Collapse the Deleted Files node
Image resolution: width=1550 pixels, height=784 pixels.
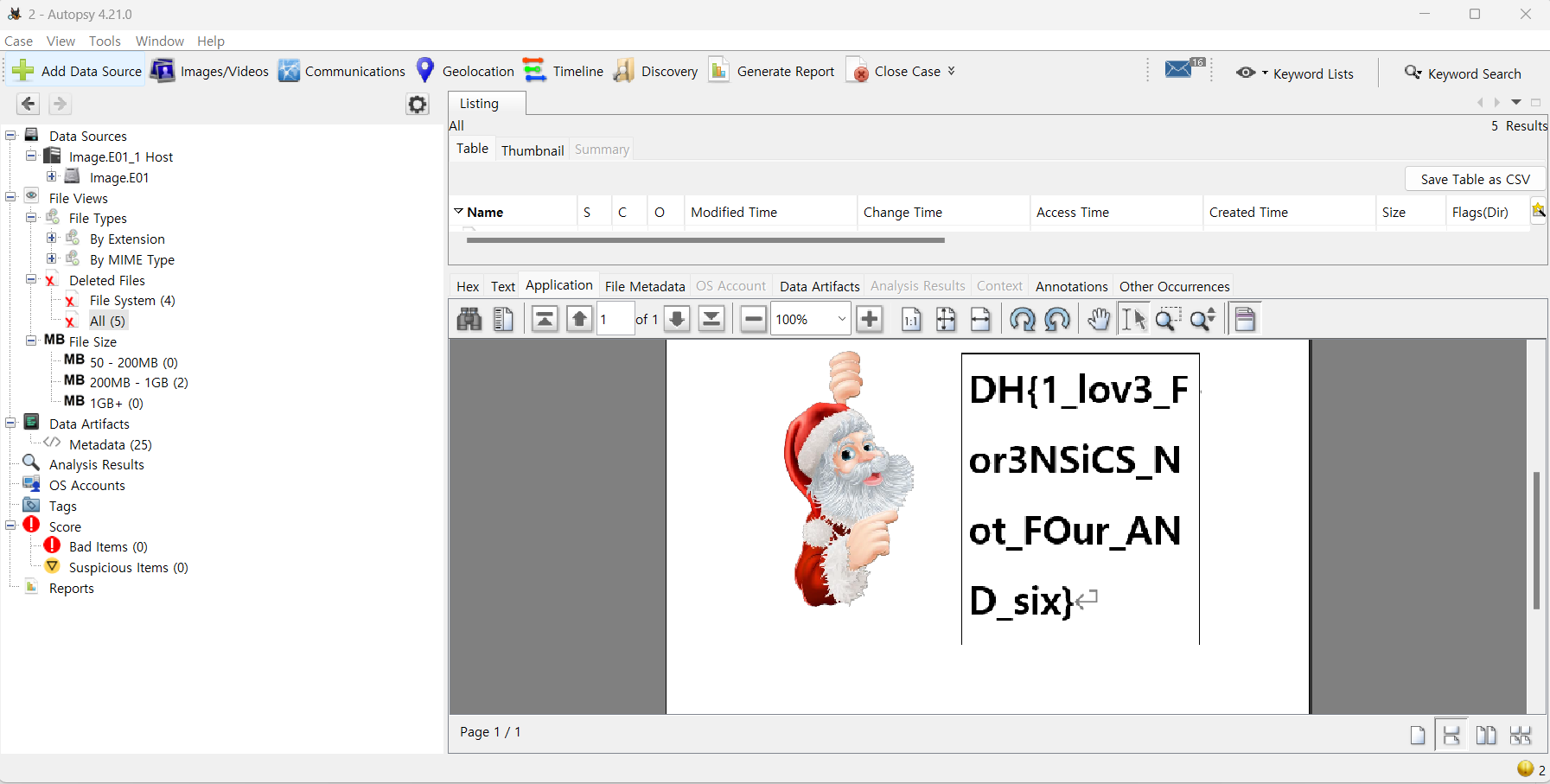coord(31,279)
